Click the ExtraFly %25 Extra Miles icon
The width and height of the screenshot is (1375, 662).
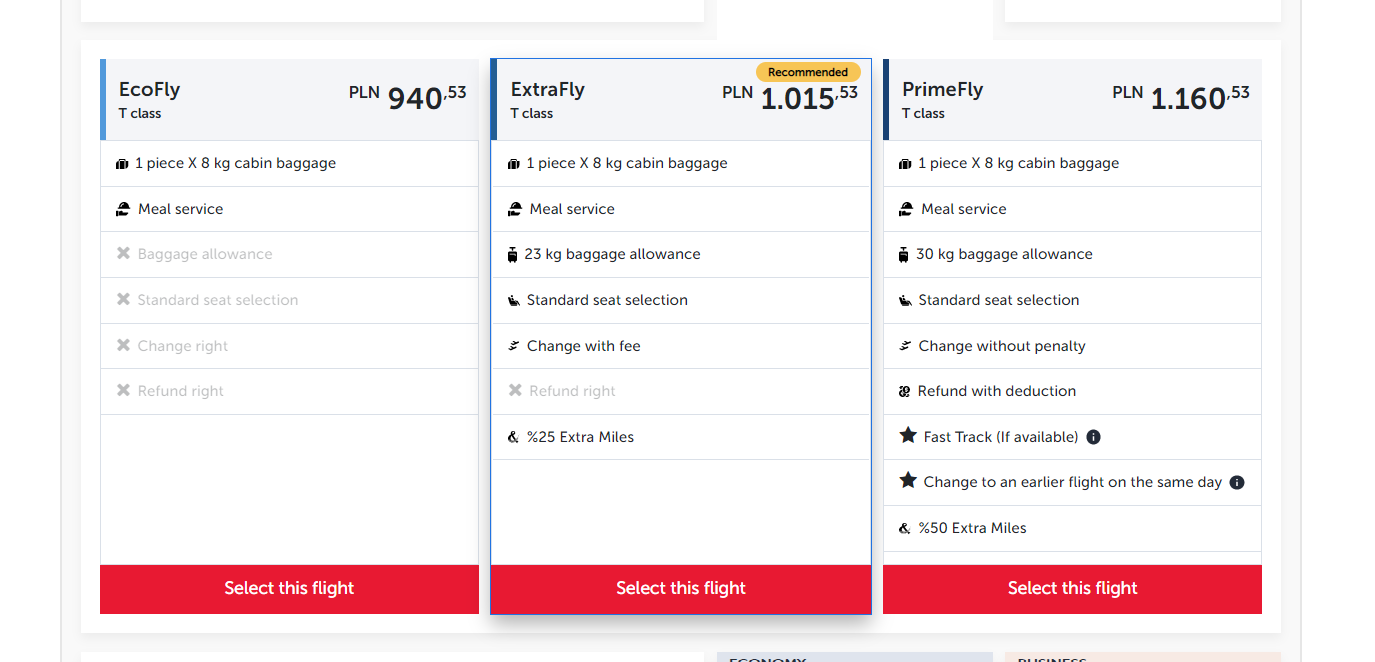(514, 437)
